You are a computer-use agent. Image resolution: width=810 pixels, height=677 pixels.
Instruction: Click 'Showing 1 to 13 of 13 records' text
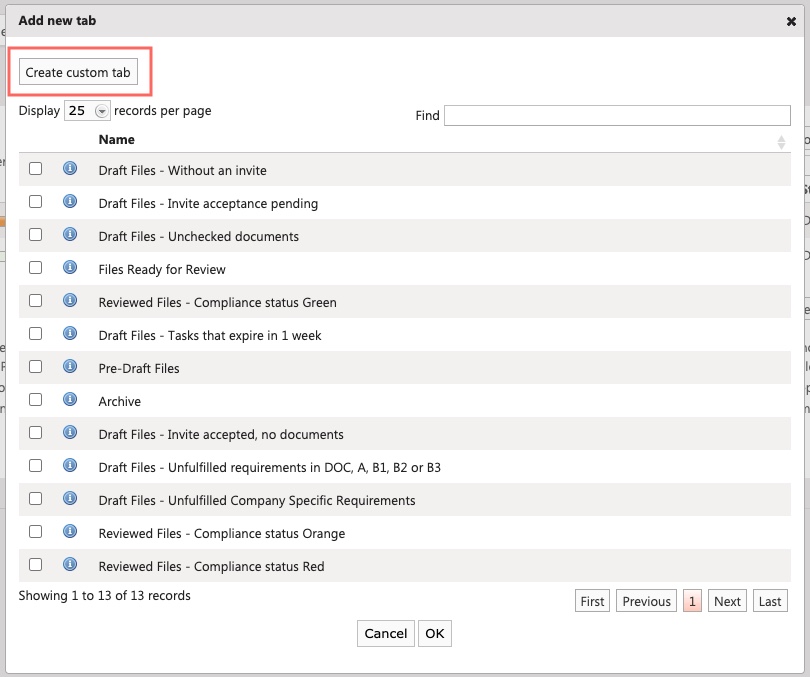pos(104,595)
